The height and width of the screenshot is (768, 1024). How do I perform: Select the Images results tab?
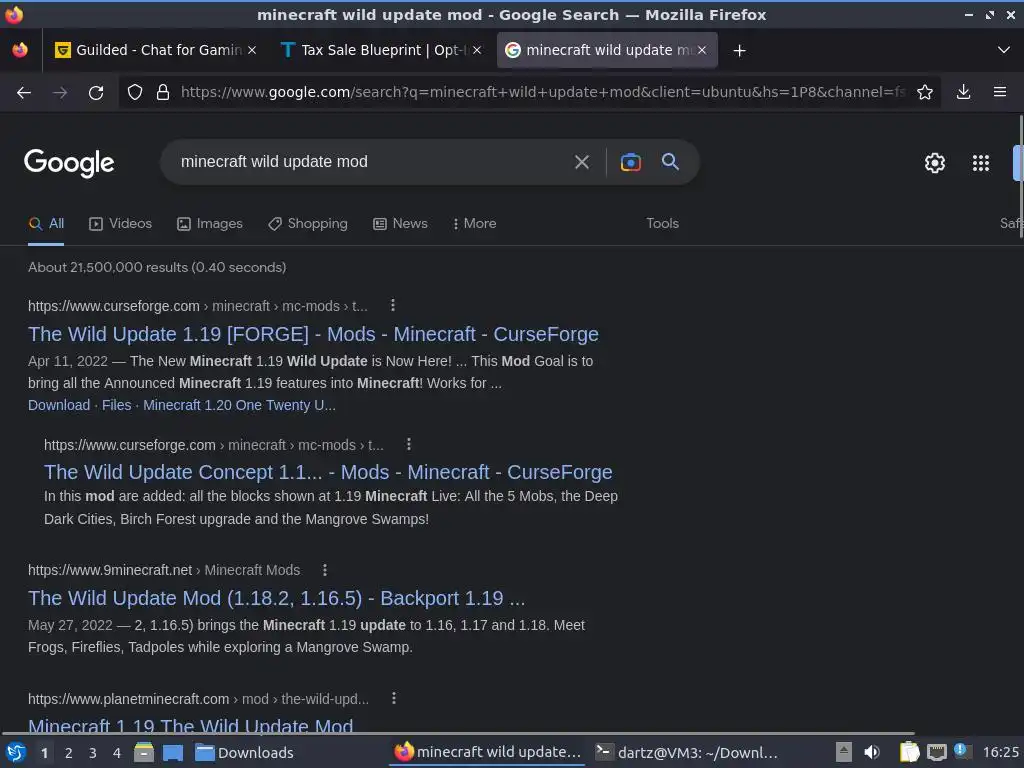coord(210,223)
